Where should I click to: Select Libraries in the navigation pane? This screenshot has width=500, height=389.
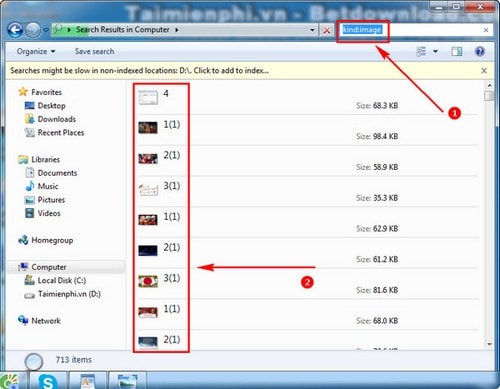click(45, 160)
